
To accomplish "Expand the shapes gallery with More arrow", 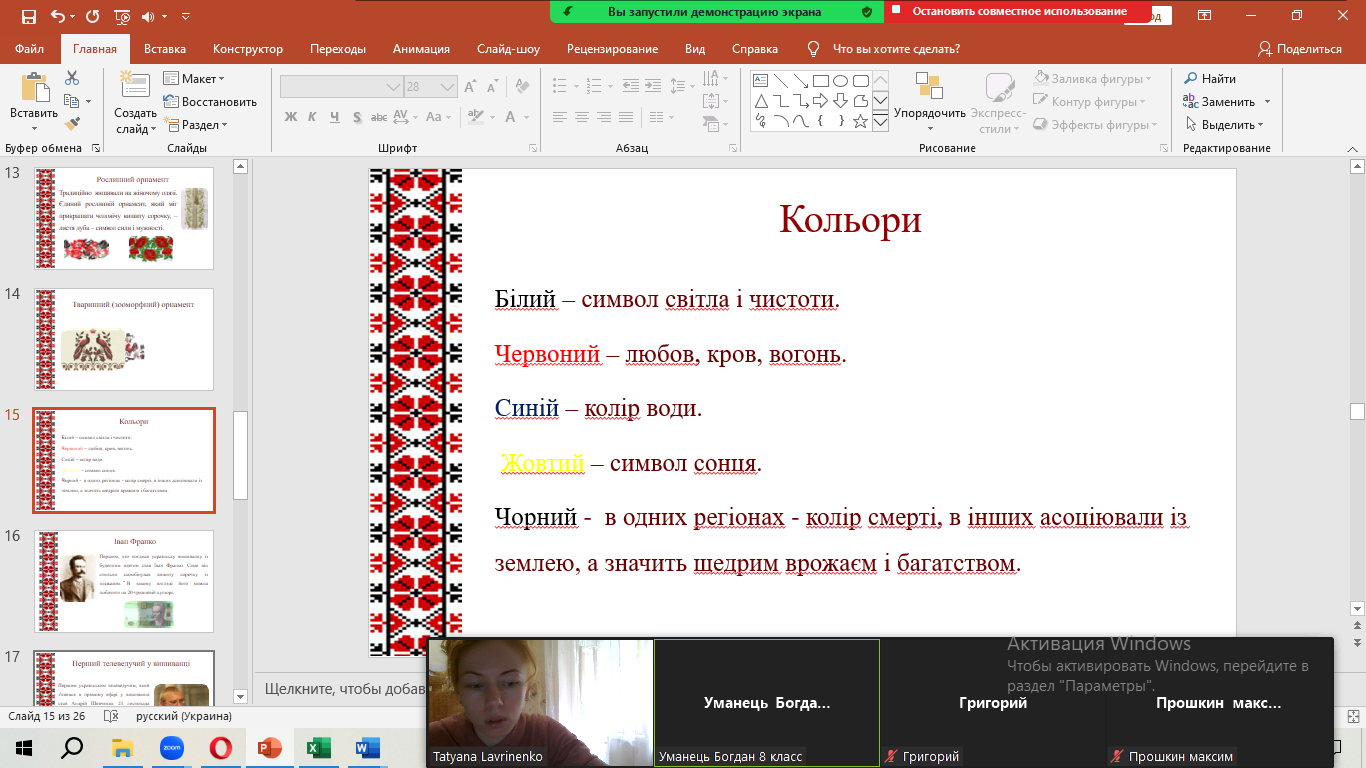I will pos(880,122).
